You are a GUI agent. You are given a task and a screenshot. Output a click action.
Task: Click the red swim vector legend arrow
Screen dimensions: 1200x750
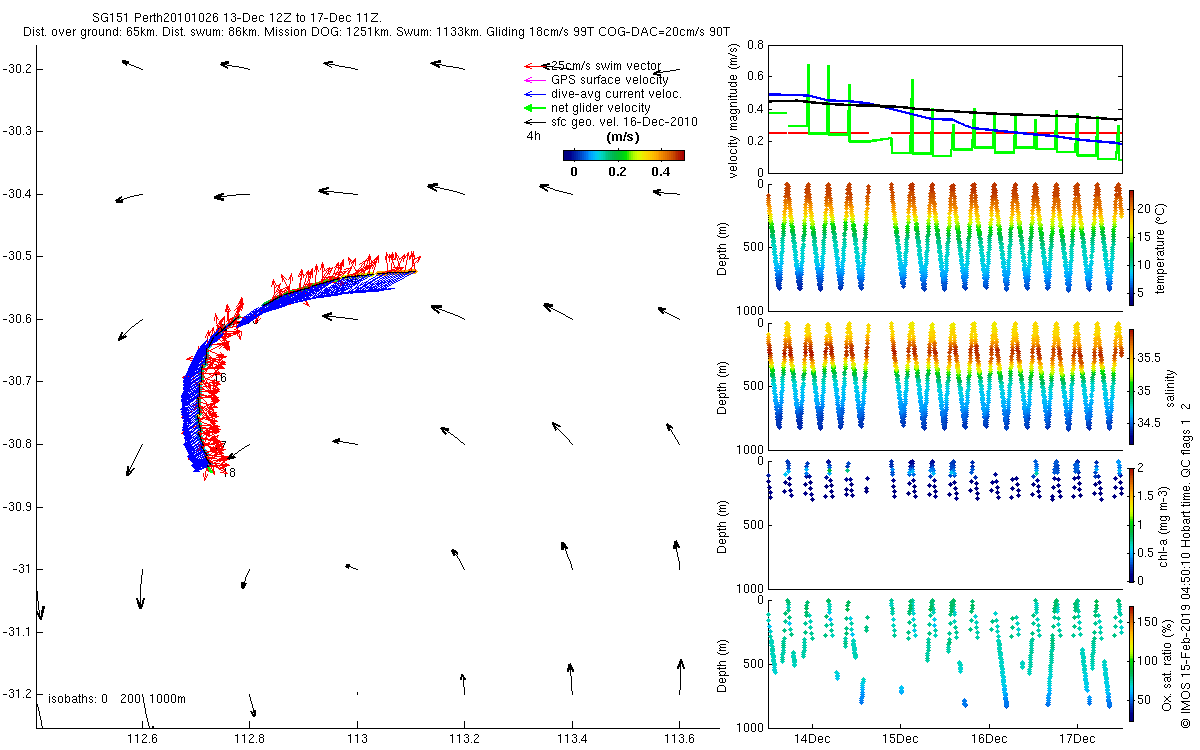coord(534,66)
